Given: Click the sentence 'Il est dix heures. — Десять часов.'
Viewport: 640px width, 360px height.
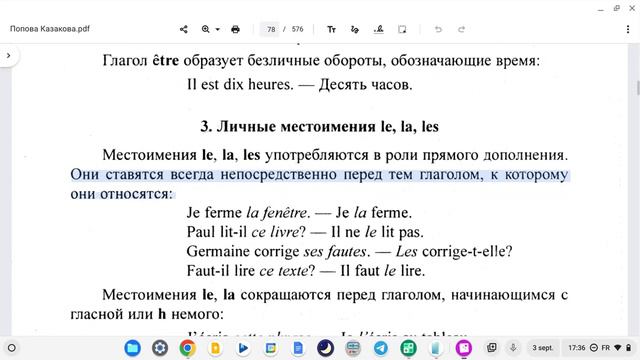Looking at the screenshot, I should pyautogui.click(x=300, y=84).
